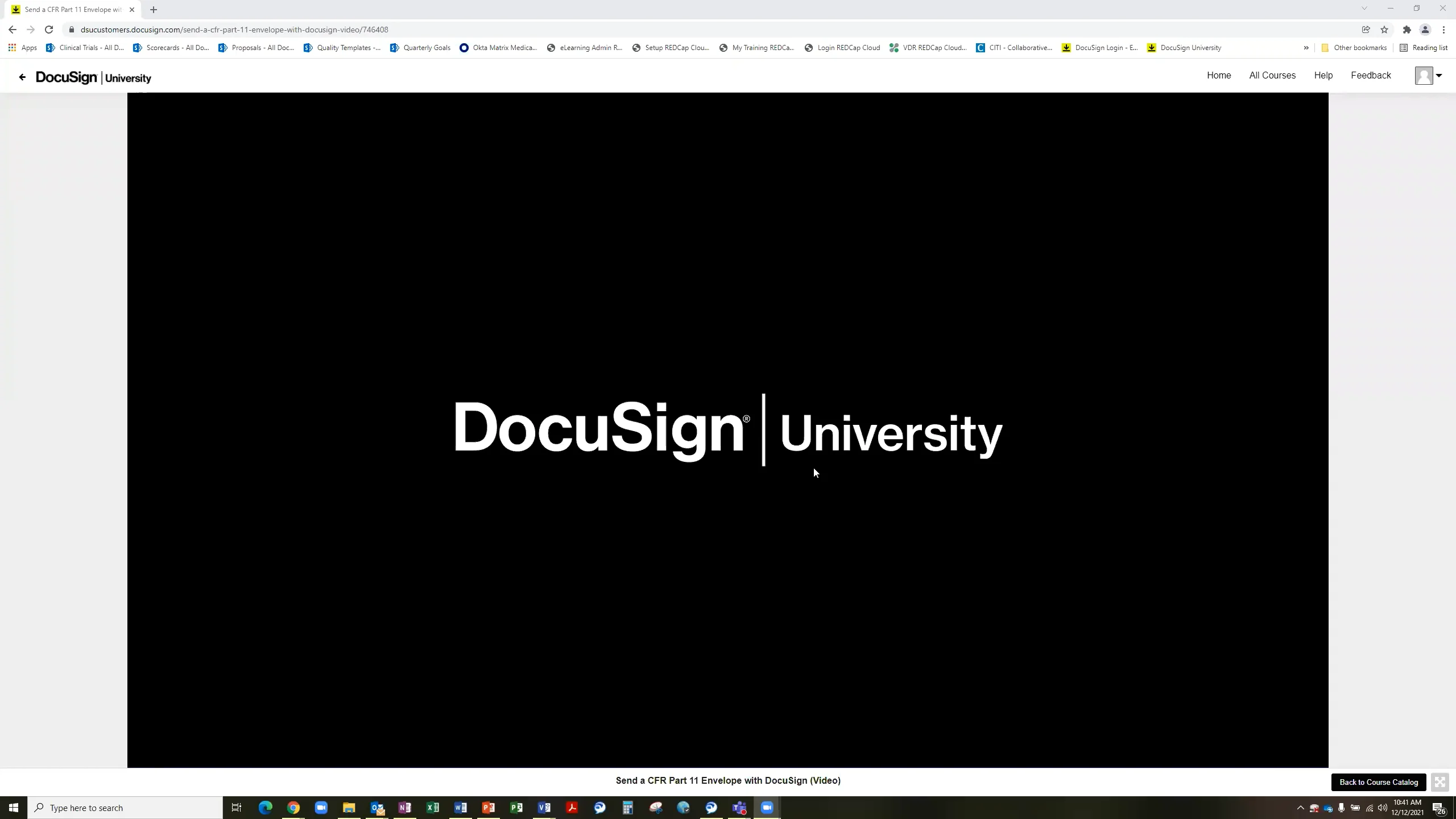Switch to the Send a CFR Part 11 tab
Image resolution: width=1456 pixels, height=819 pixels.
[x=68, y=9]
